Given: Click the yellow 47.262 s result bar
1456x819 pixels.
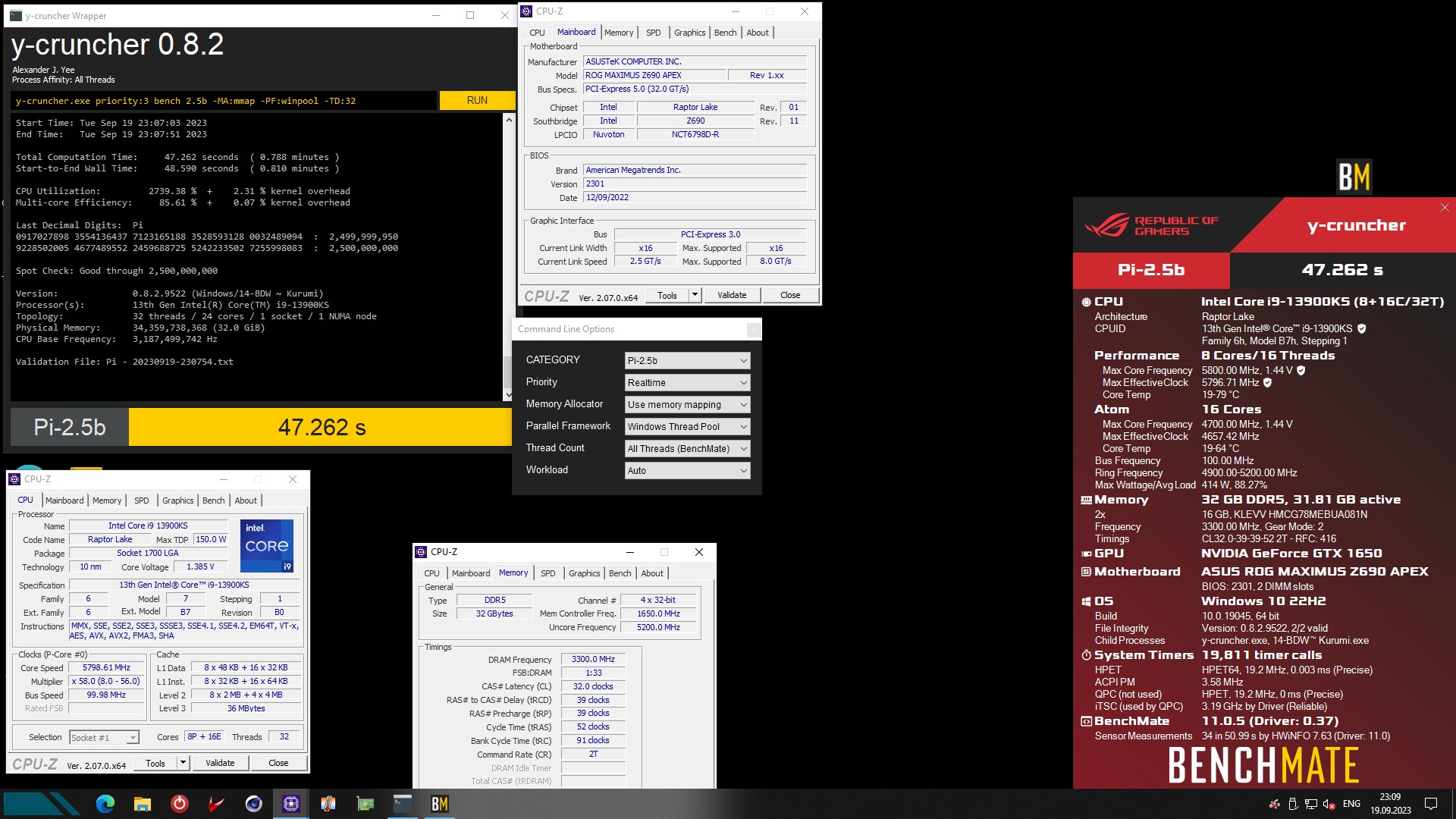Looking at the screenshot, I should pos(322,428).
